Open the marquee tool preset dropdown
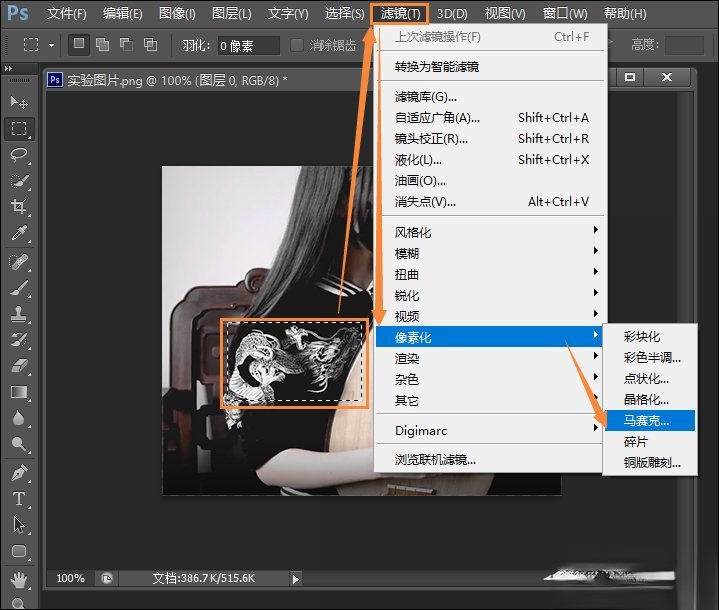The height and width of the screenshot is (610, 719). tap(51, 45)
